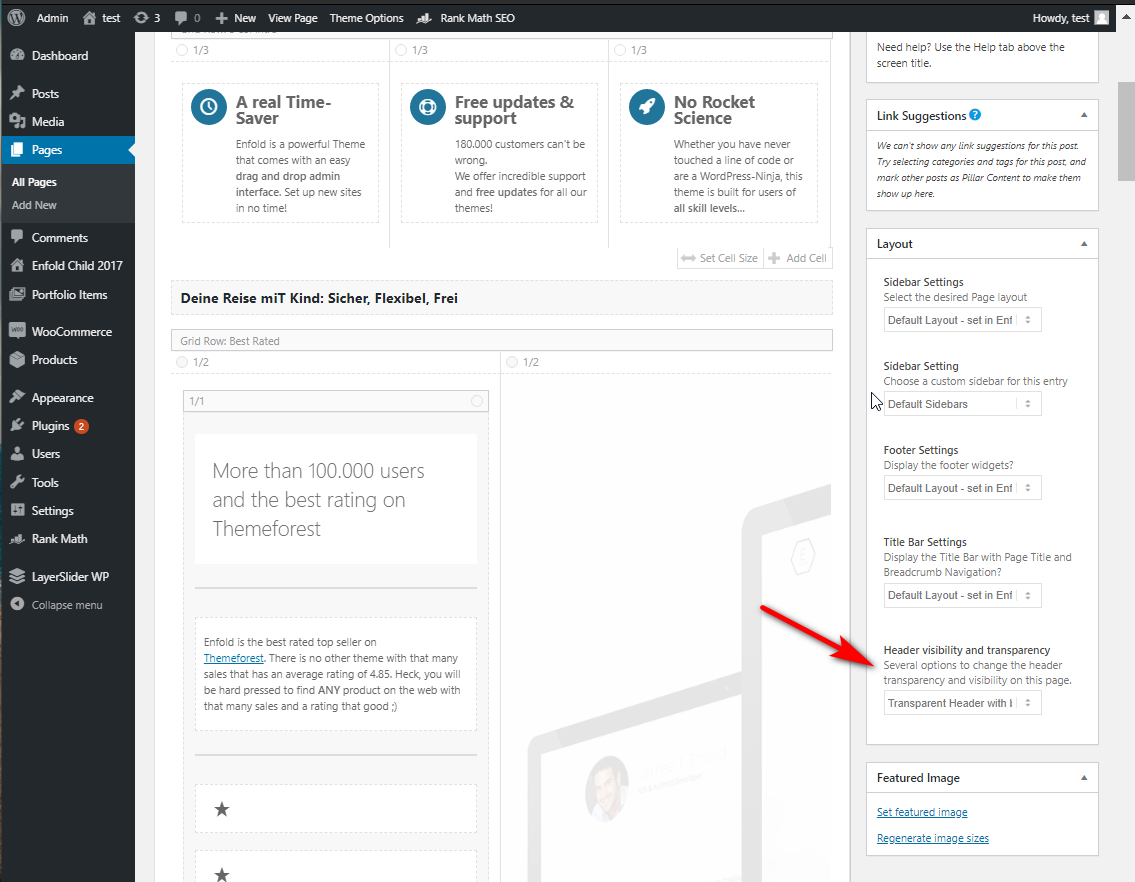Click the WordPress logo icon
1135x882 pixels.
point(16,17)
